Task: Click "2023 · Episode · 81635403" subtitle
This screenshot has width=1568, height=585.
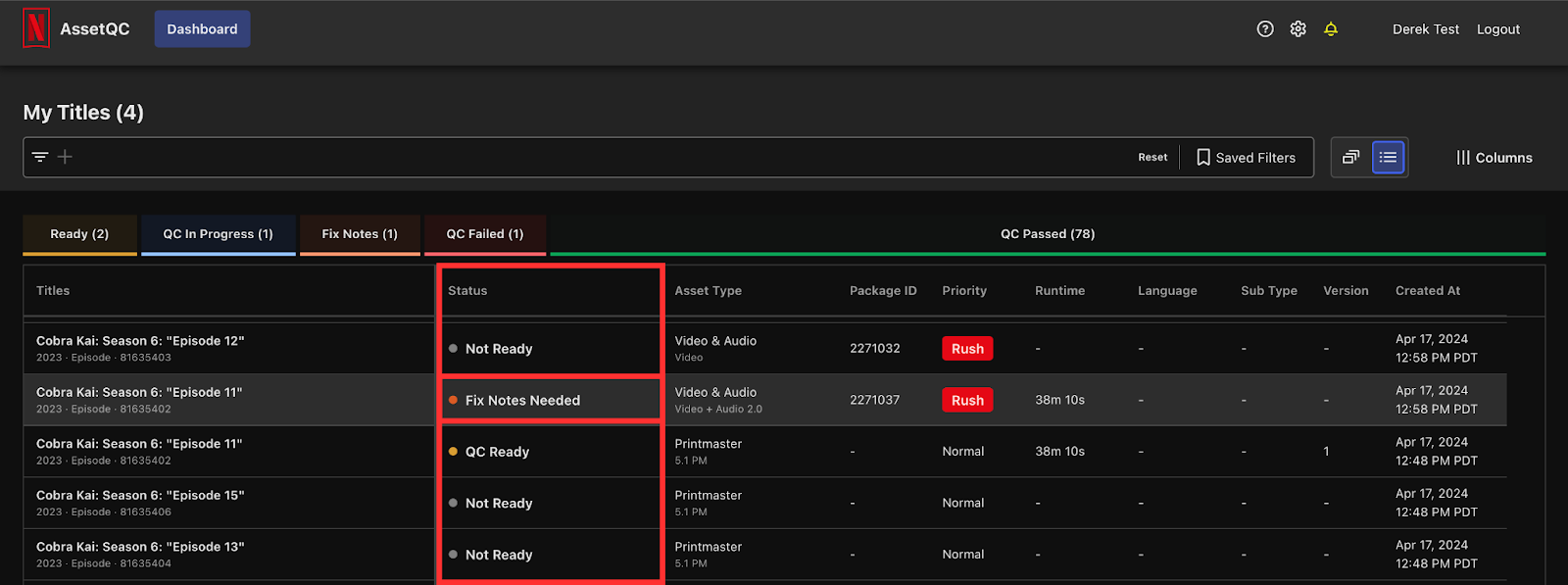Action: tap(104, 358)
